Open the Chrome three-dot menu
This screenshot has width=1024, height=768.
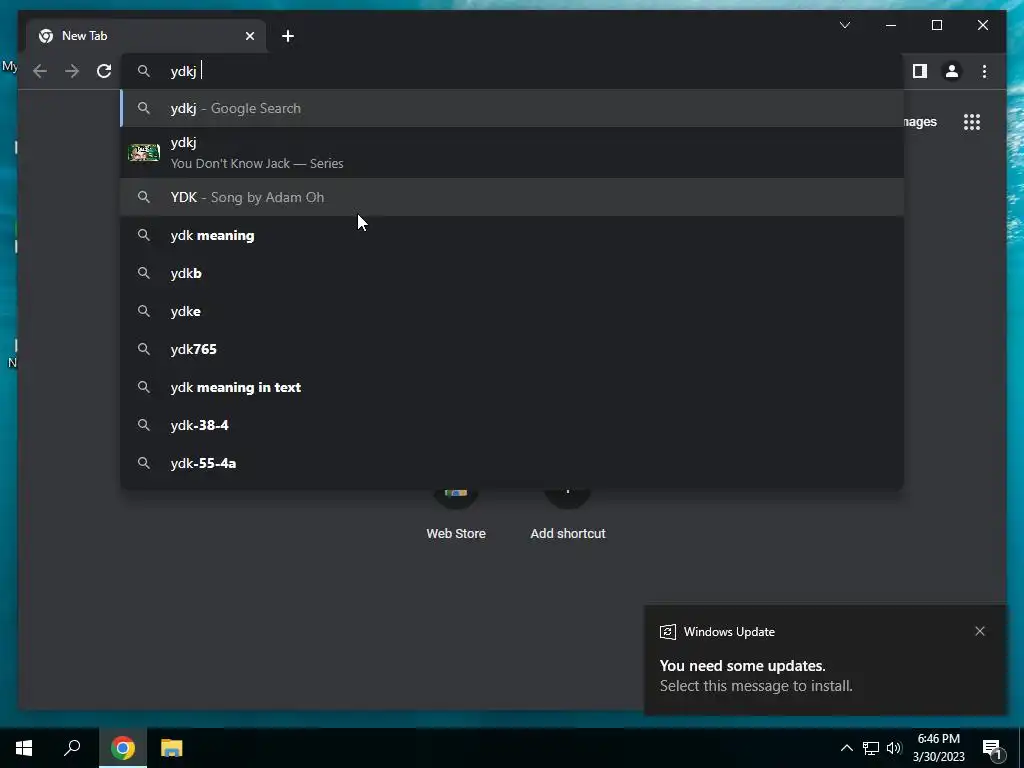click(x=984, y=71)
